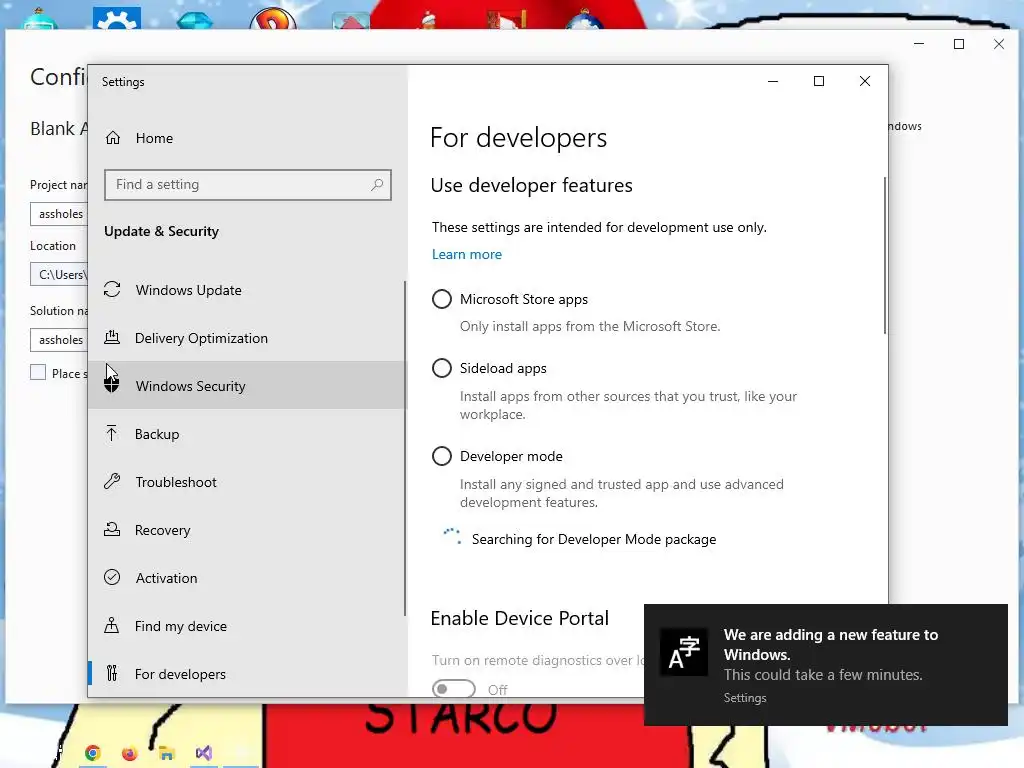The width and height of the screenshot is (1024, 768).
Task: Go to Settings Home via house icon
Action: coord(113,138)
